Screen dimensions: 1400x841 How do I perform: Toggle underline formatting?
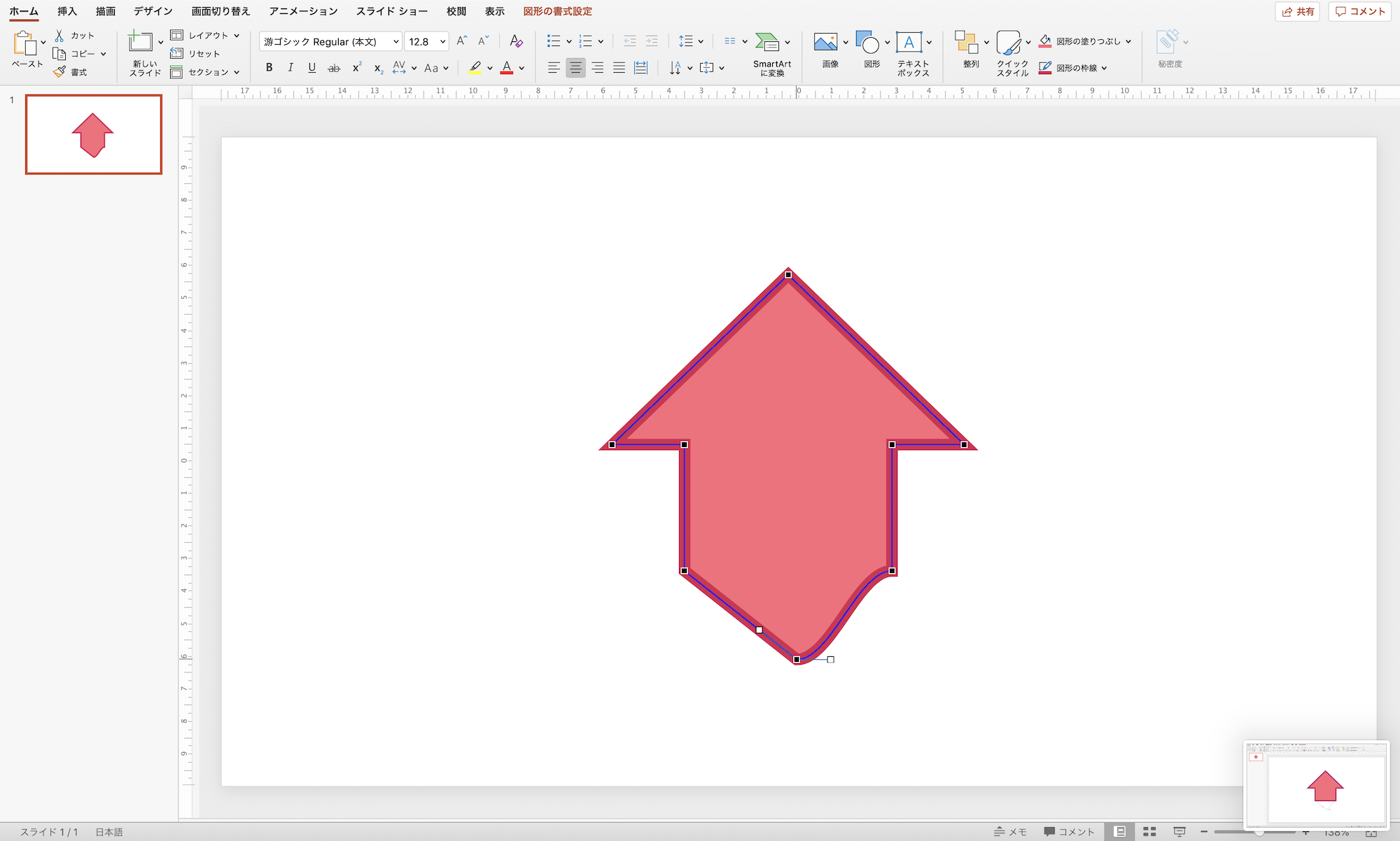click(312, 68)
